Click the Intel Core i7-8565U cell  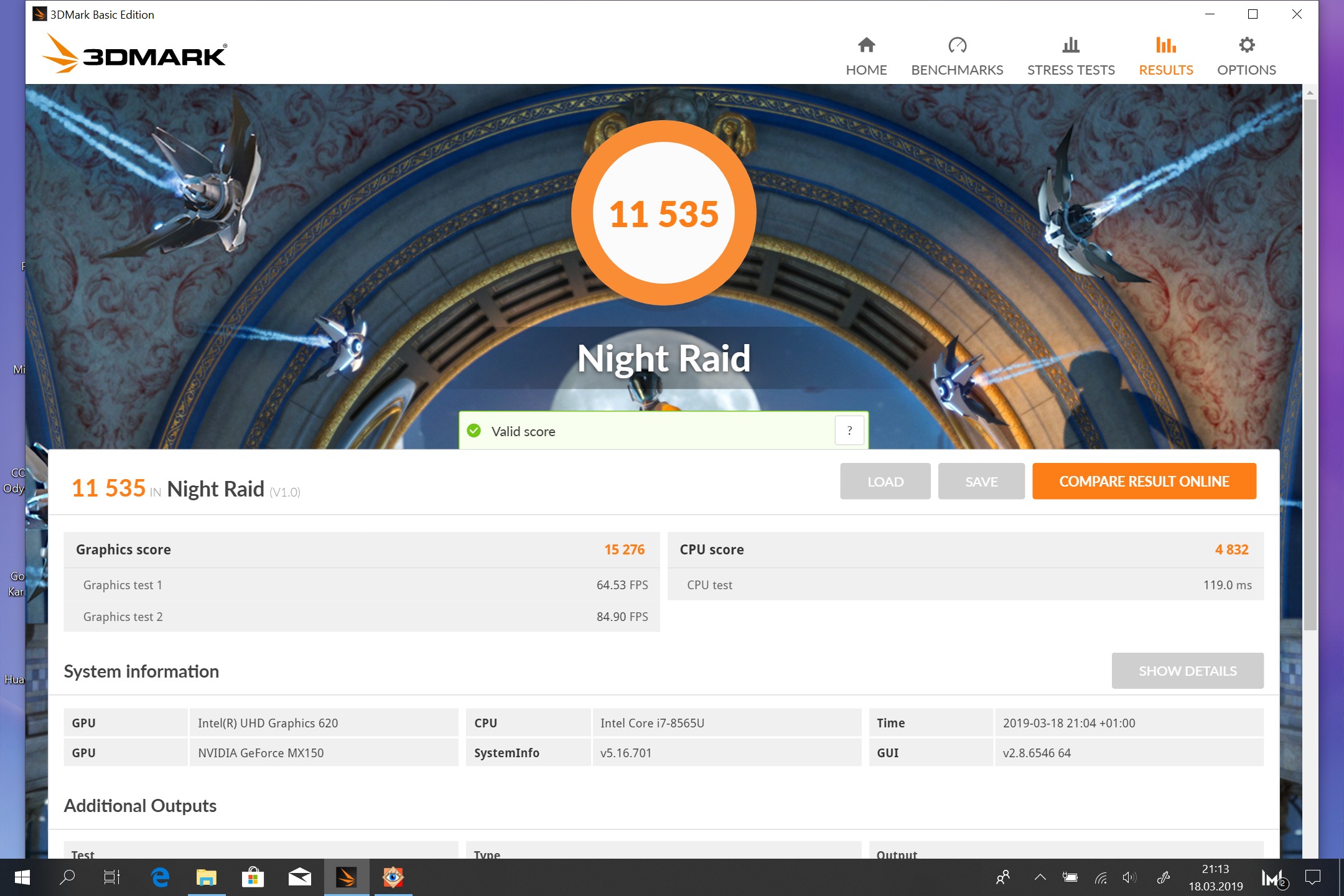tap(727, 723)
